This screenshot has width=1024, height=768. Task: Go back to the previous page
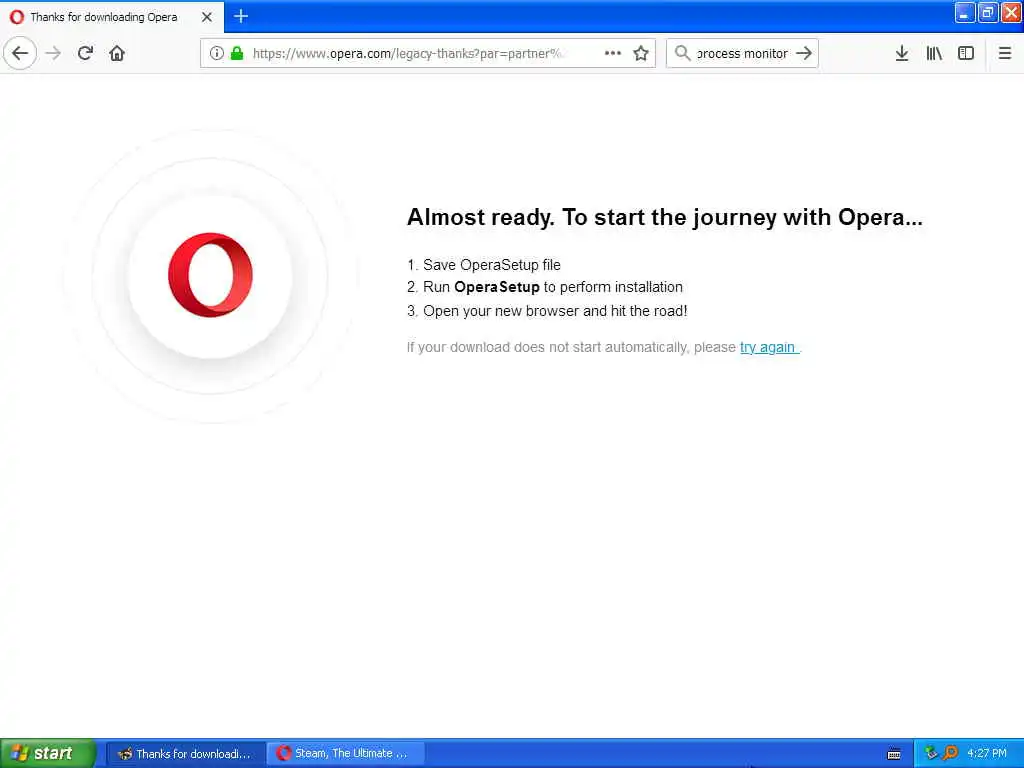tap(20, 53)
